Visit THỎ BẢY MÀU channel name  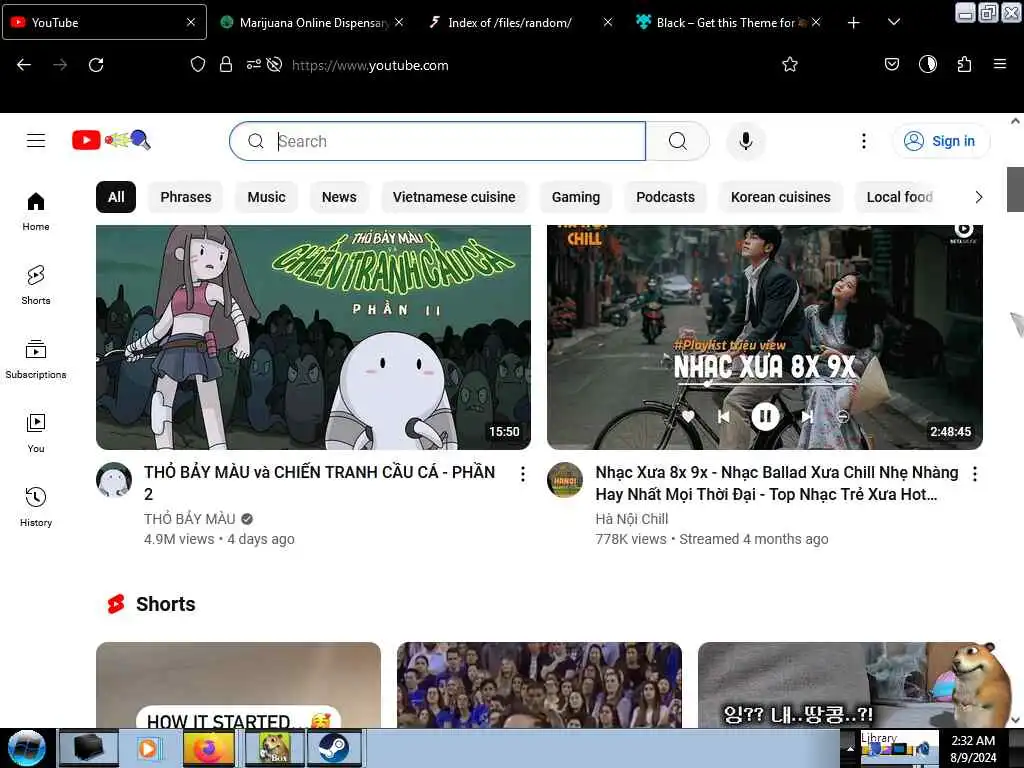[189, 519]
